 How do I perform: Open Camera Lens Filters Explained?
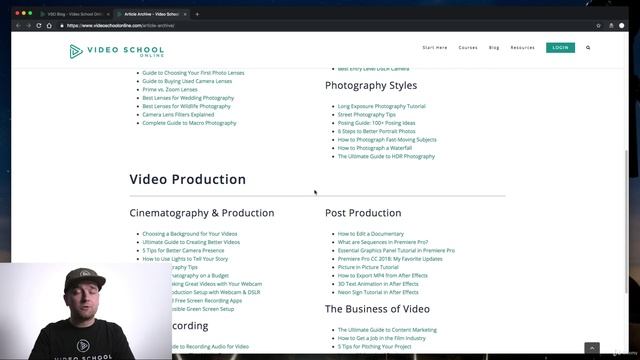178,115
